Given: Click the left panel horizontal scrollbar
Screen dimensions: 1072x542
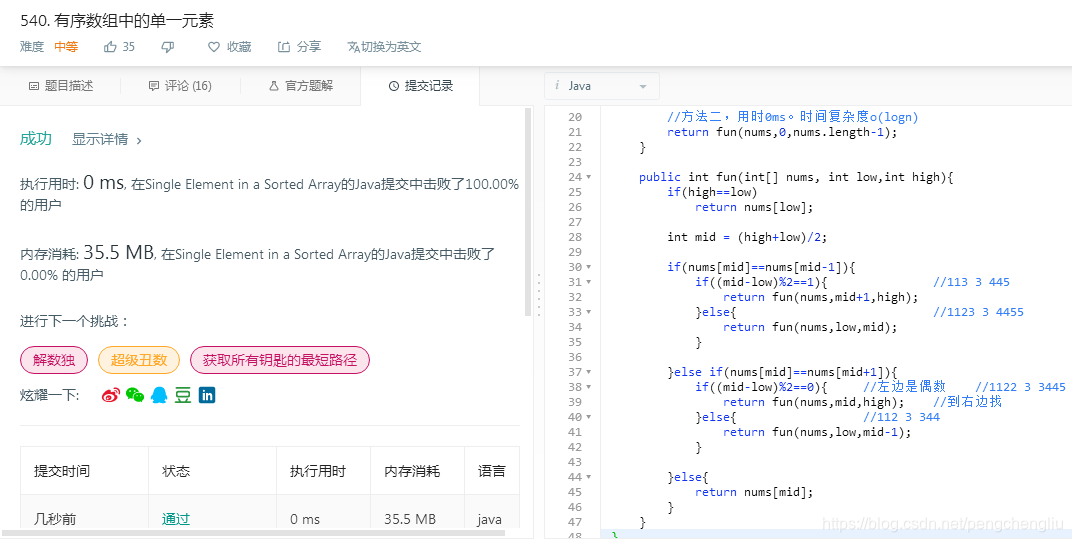Looking at the screenshot, I should 254,533.
